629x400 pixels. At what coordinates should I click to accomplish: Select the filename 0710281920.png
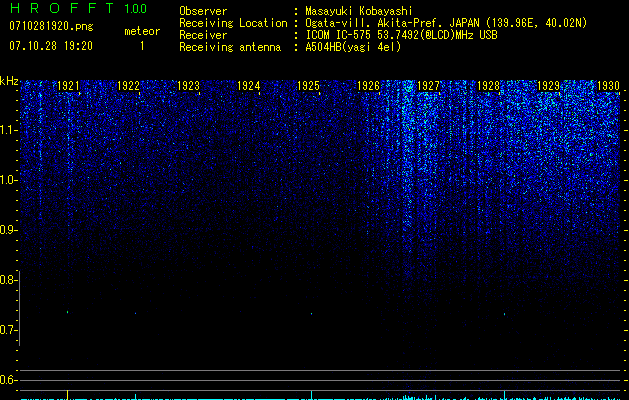(x=51, y=26)
